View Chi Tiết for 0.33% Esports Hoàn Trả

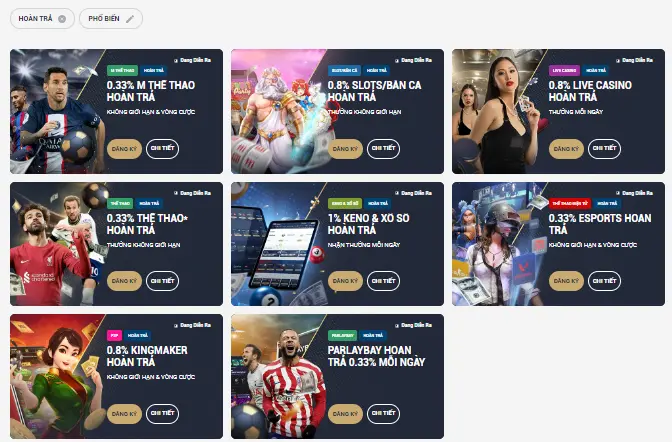coord(604,281)
